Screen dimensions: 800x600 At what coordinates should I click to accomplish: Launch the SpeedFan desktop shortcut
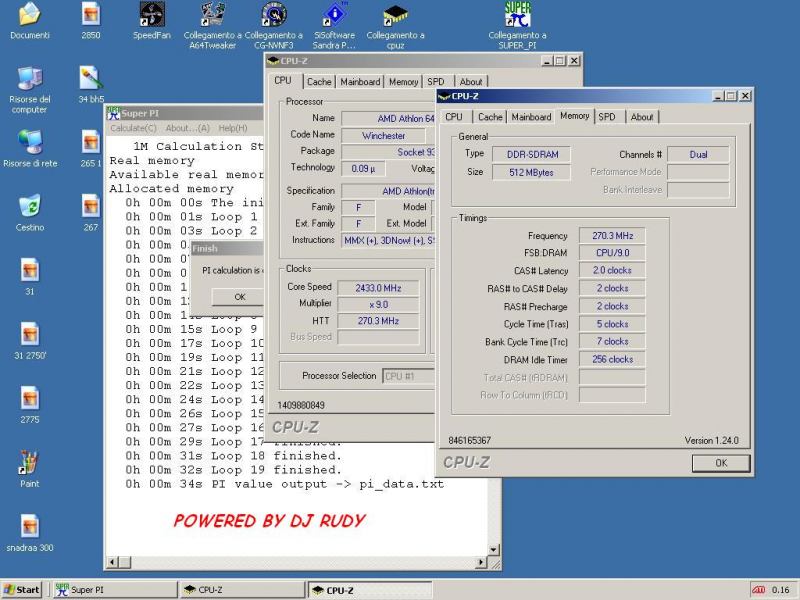point(152,14)
